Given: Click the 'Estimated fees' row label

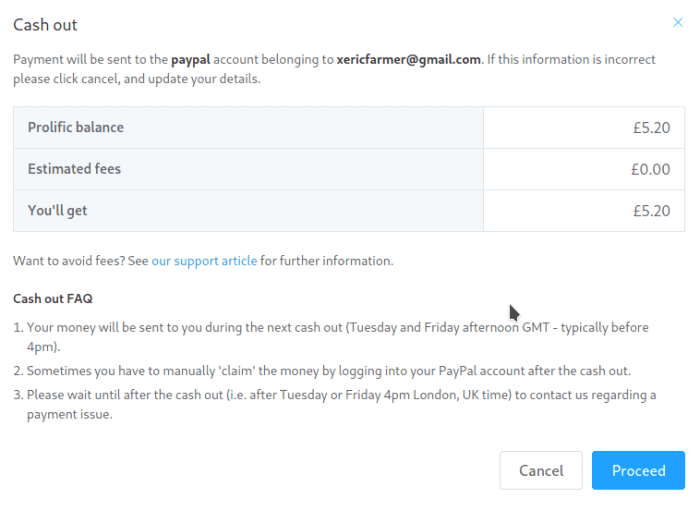Looking at the screenshot, I should (x=74, y=169).
